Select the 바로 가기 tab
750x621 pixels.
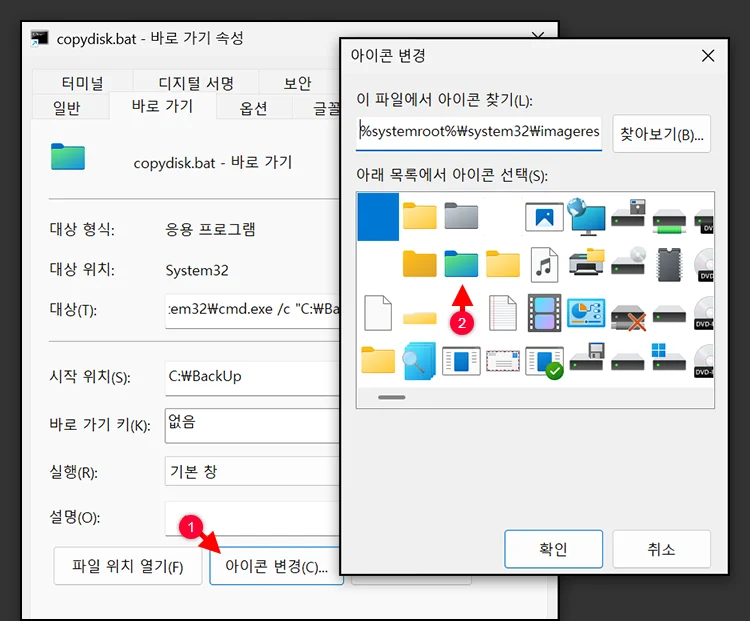point(163,106)
